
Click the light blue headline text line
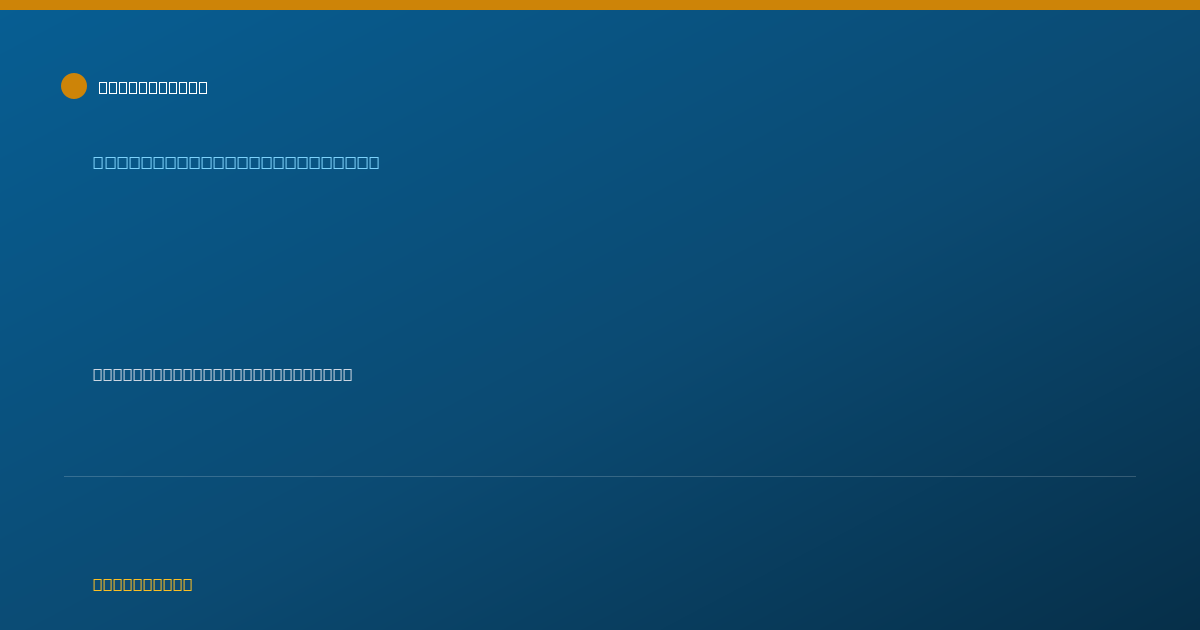click(236, 162)
